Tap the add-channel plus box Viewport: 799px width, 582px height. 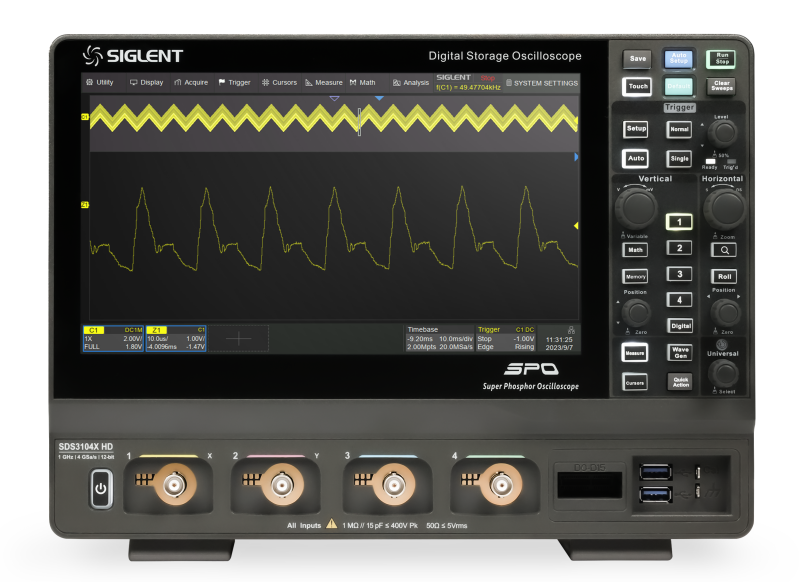coord(239,338)
